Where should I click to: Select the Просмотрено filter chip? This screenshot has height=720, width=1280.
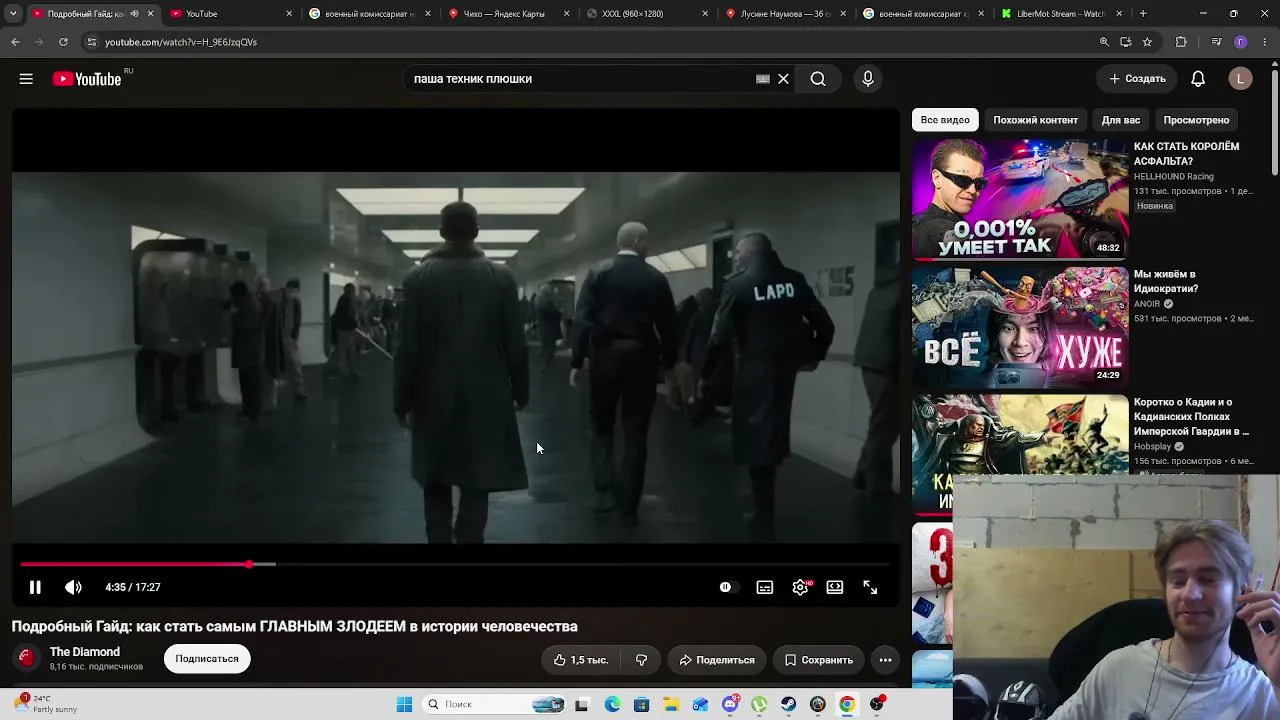tap(1196, 120)
